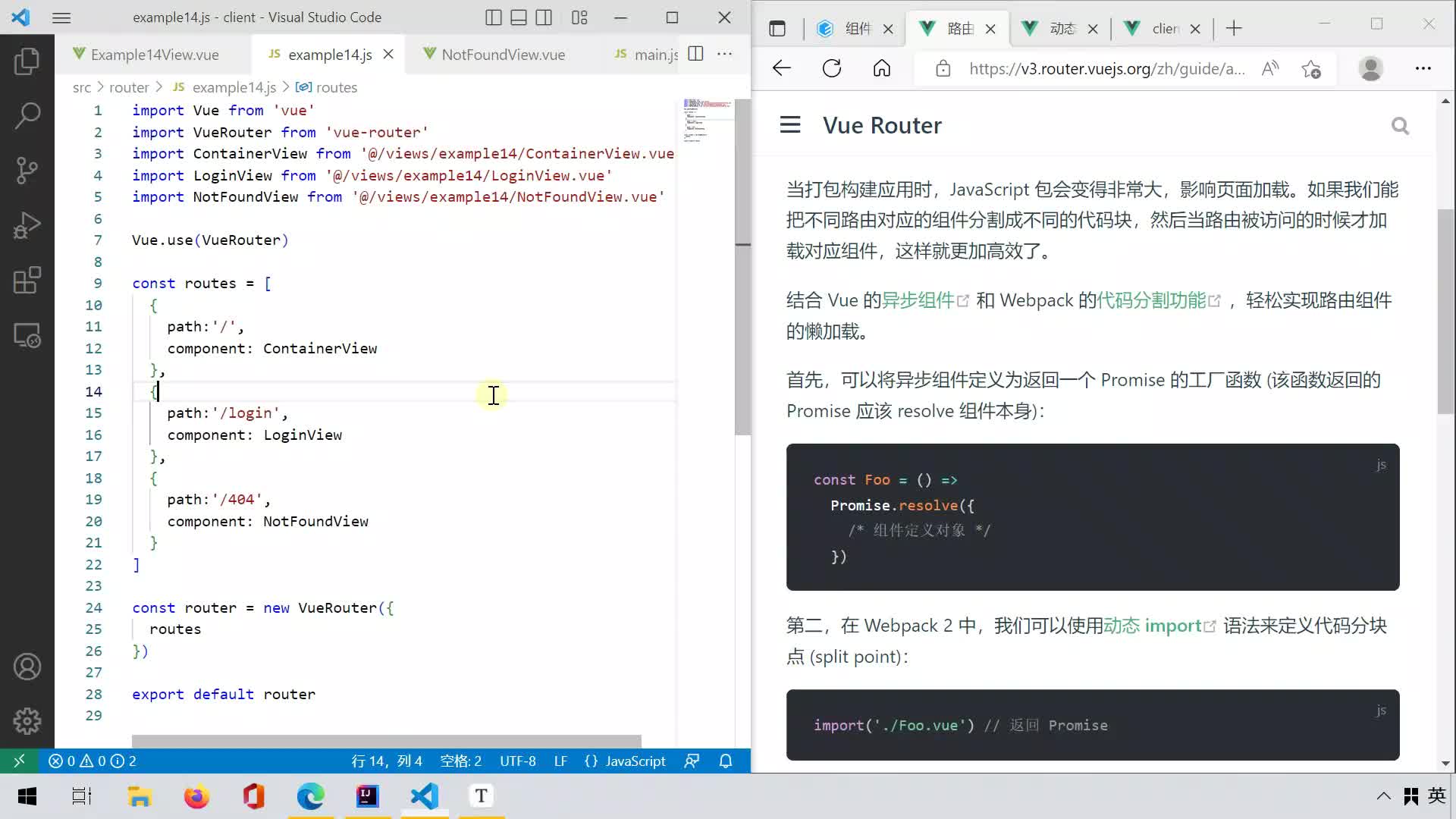Open the browser tab actions menu
Screen dimensions: 1456x819
click(777, 29)
